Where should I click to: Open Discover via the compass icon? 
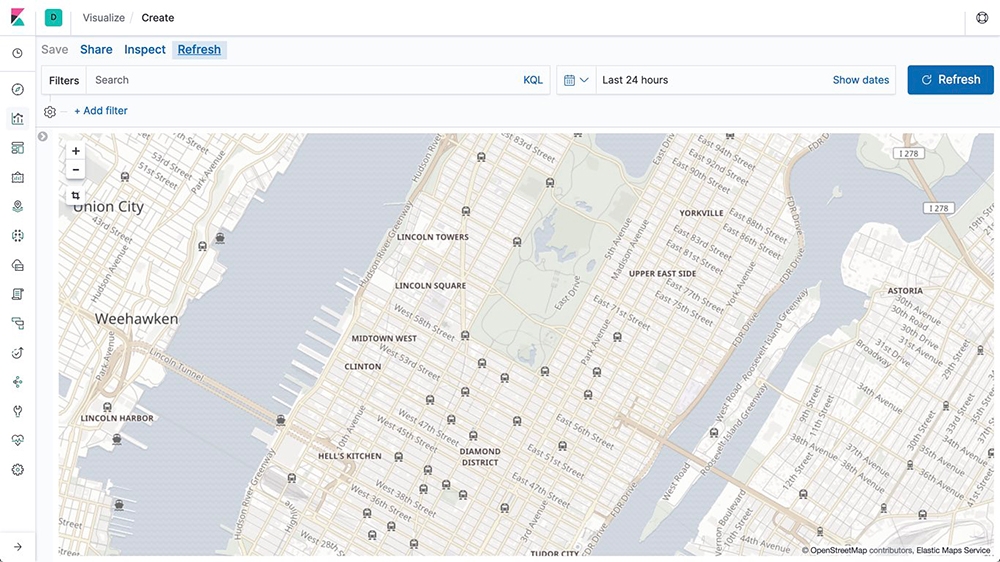coord(18,89)
